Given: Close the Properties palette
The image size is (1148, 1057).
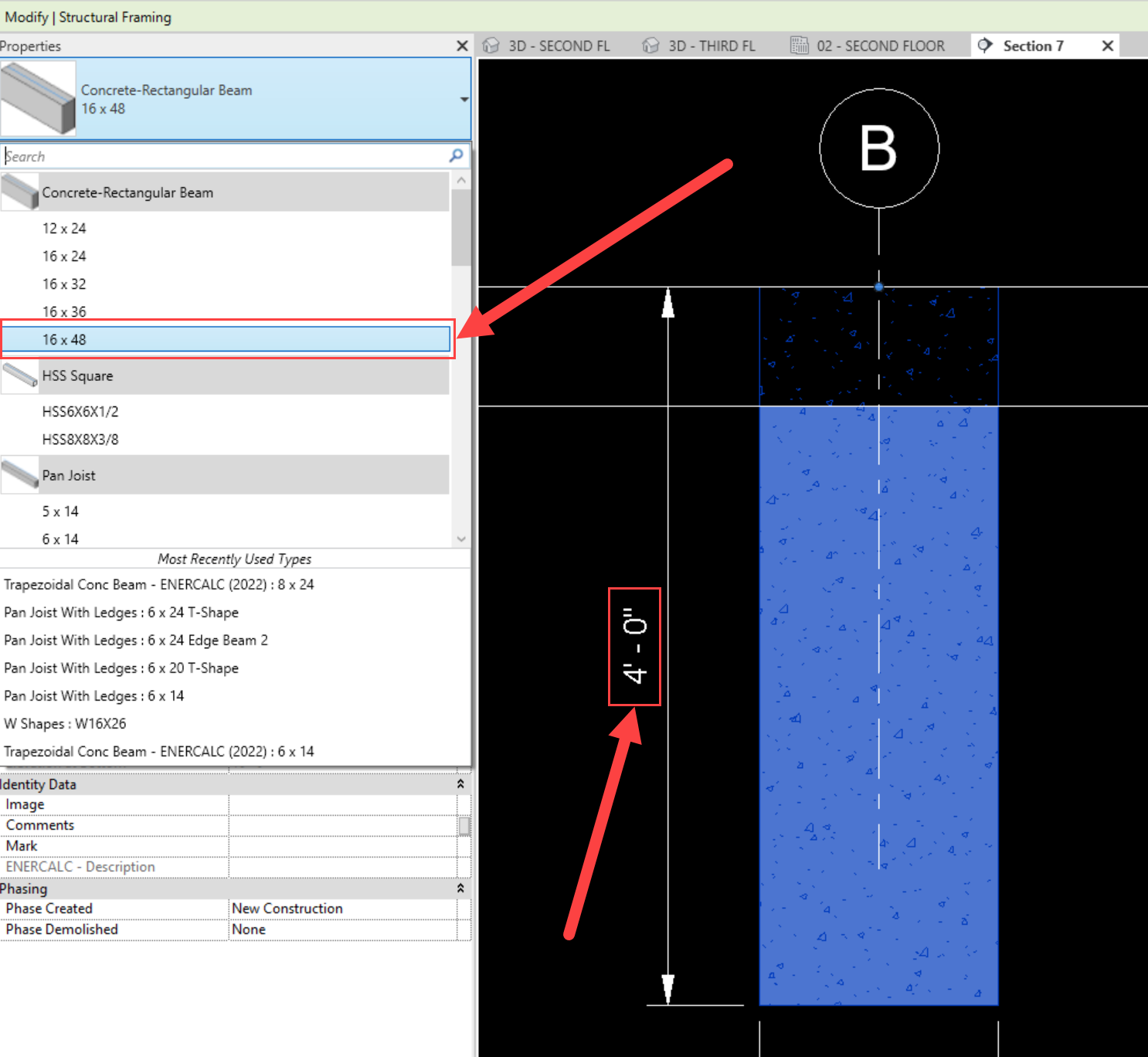Looking at the screenshot, I should (462, 46).
